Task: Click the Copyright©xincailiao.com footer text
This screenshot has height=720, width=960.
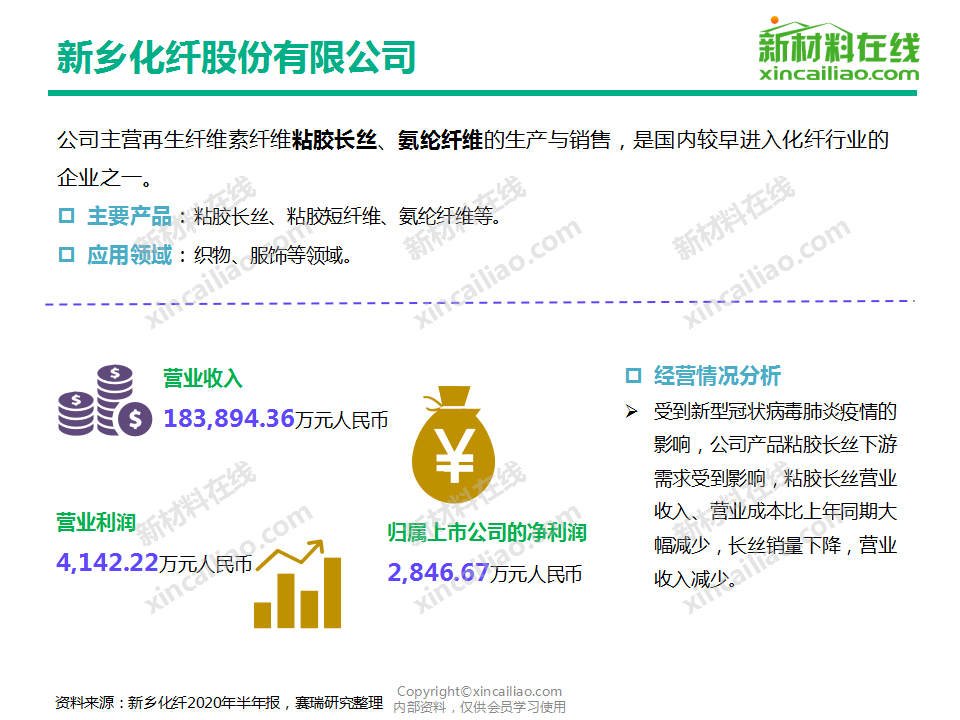Action: [479, 691]
